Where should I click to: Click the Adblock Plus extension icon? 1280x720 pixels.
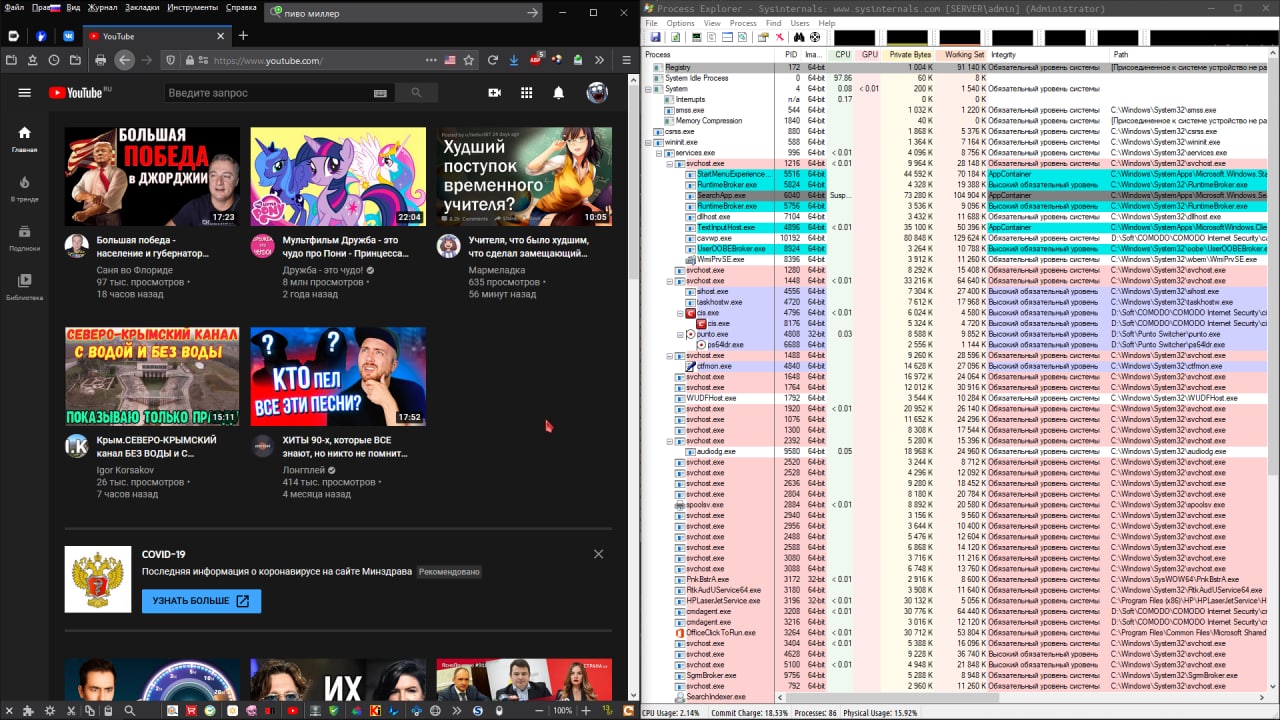[x=536, y=60]
